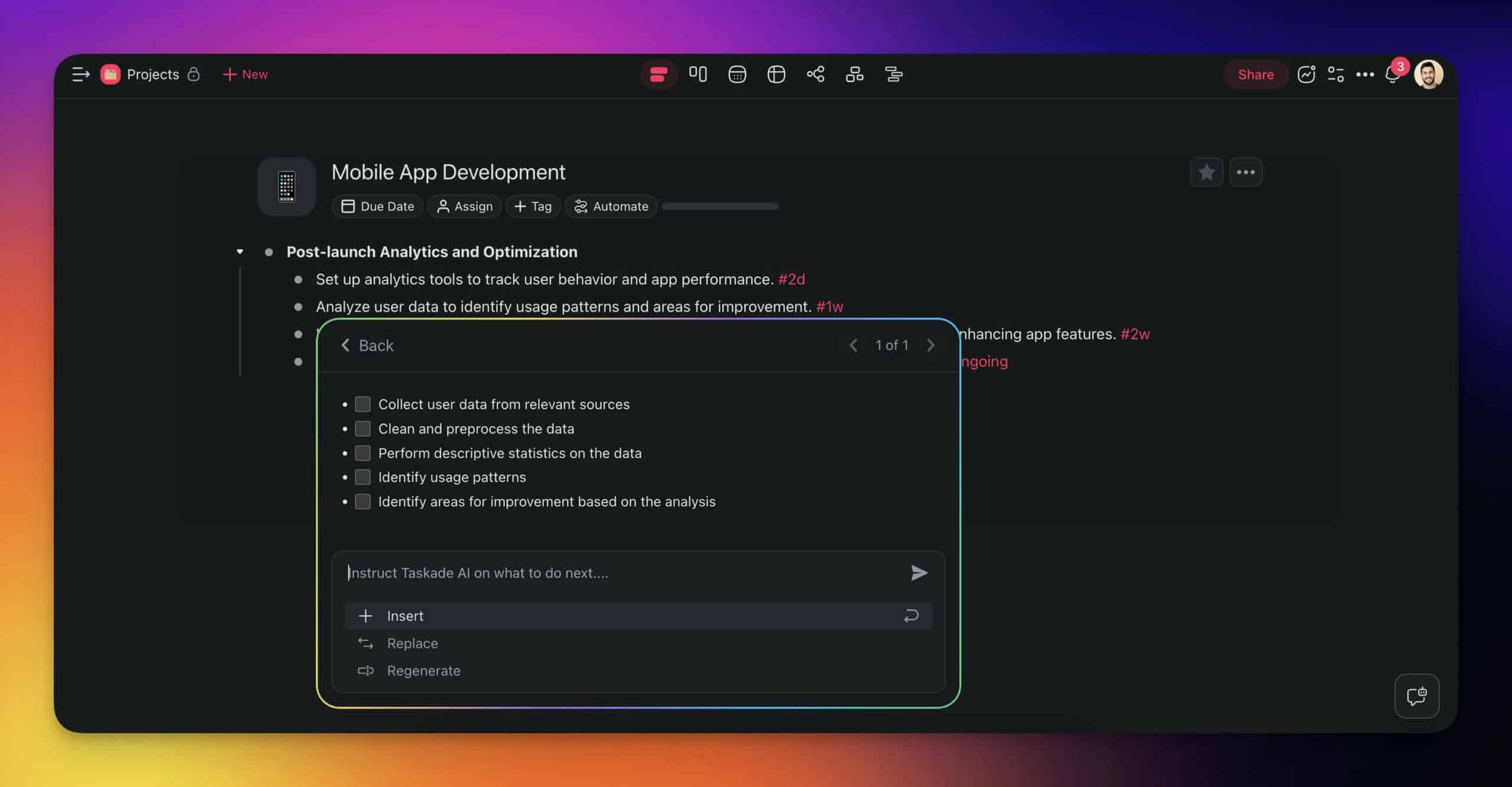Tick the 'Identify usage patterns' checkbox
Screen dimensions: 1512x787
pyautogui.click(x=363, y=477)
